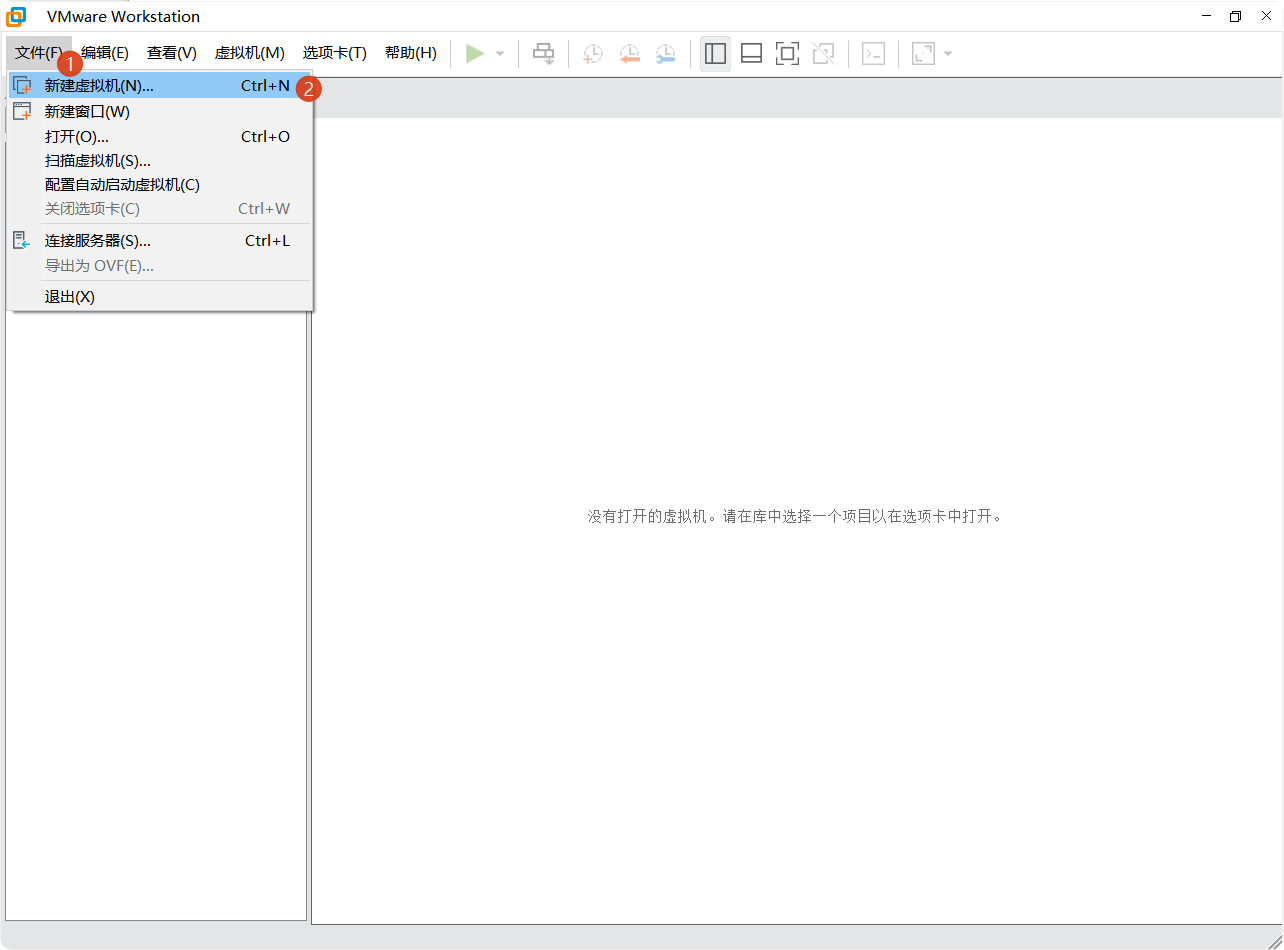Click the VMware Workstation title text

click(123, 17)
